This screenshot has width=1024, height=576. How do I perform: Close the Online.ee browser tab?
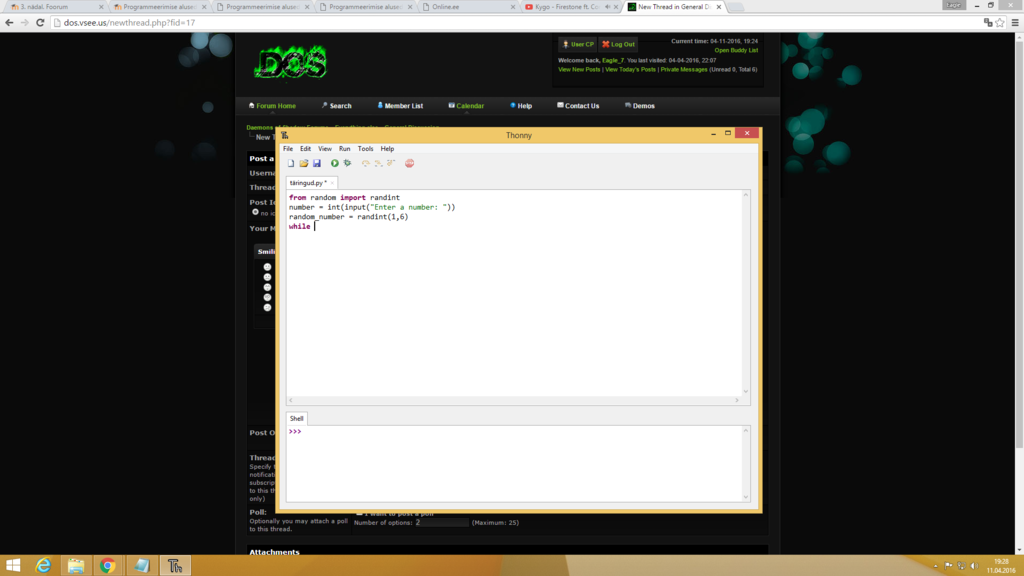pos(513,7)
